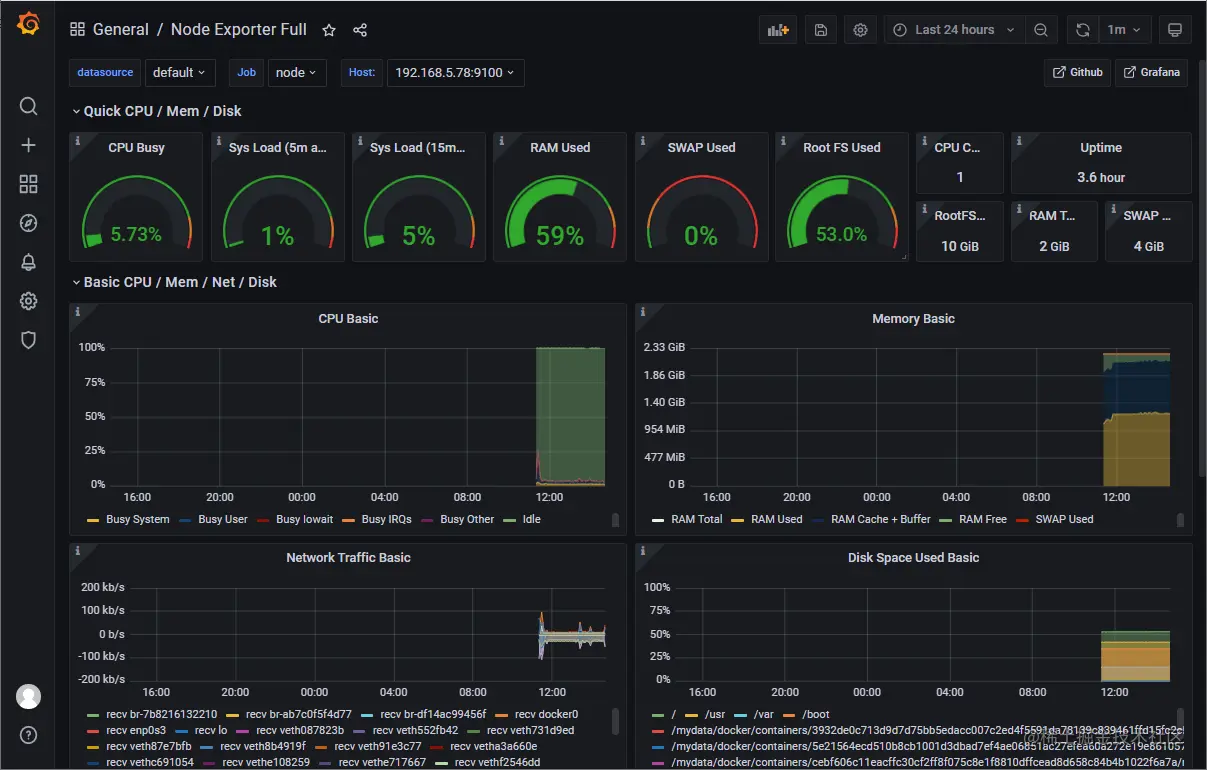Click the Create plus icon in sidebar
Image resolution: width=1207 pixels, height=770 pixels.
click(28, 145)
